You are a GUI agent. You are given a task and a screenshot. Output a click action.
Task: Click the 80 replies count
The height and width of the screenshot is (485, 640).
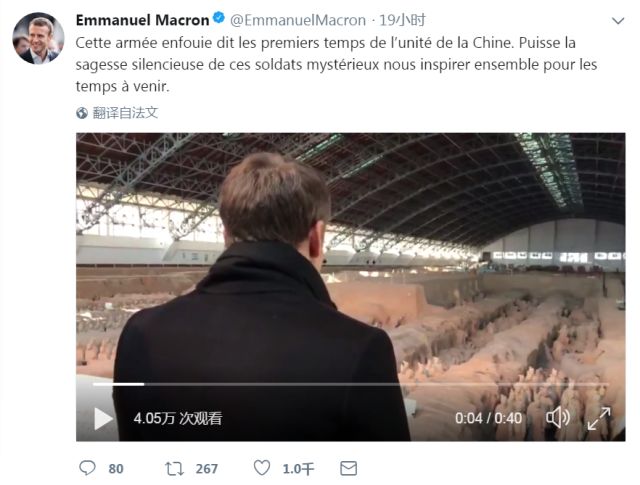coord(116,469)
